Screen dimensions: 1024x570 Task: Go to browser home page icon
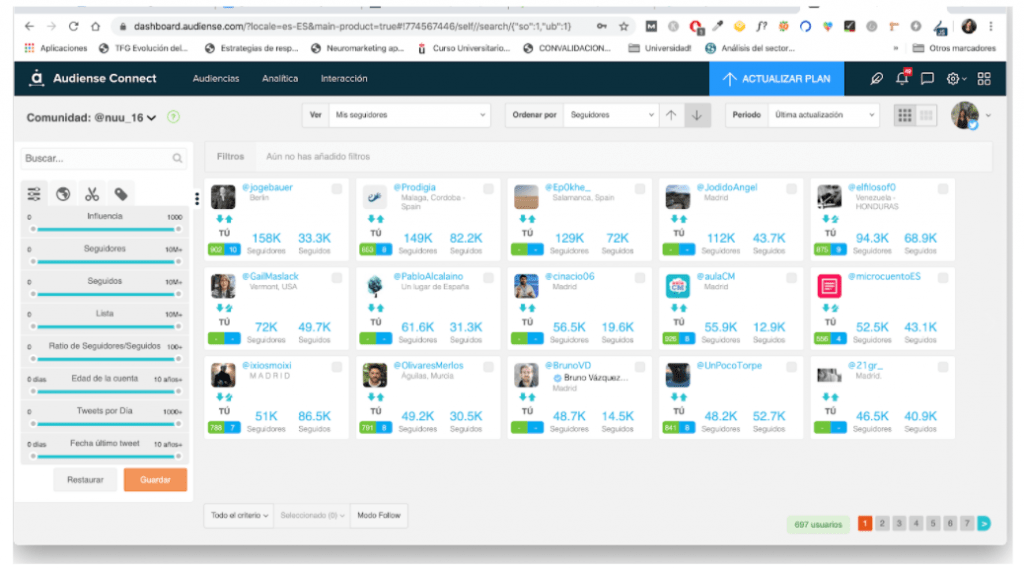(x=95, y=26)
